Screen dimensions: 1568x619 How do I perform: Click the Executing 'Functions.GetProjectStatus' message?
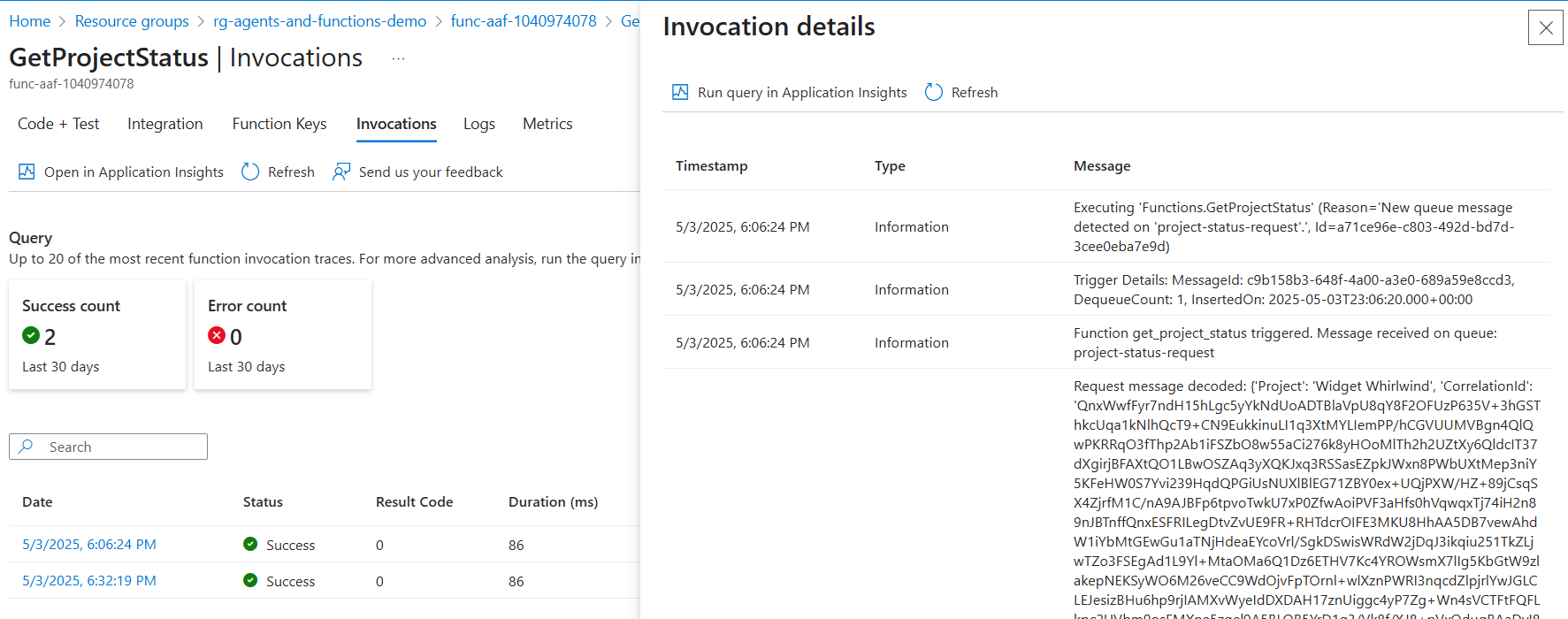point(1294,227)
